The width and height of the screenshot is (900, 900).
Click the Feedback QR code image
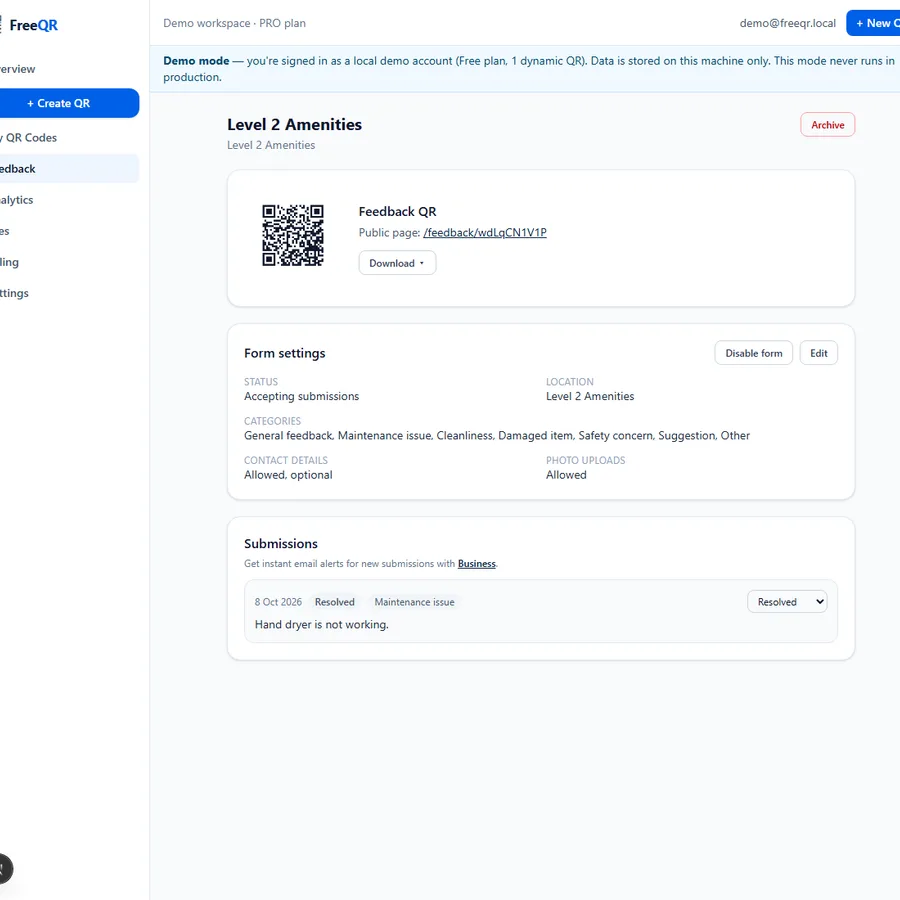coord(293,235)
